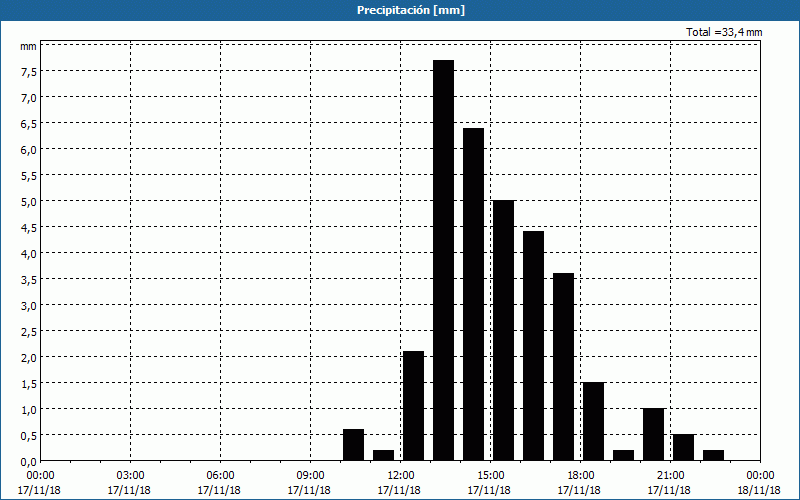Click the 00:00 18/11/18 axis label
Screen dimensions: 800x500
[761, 482]
